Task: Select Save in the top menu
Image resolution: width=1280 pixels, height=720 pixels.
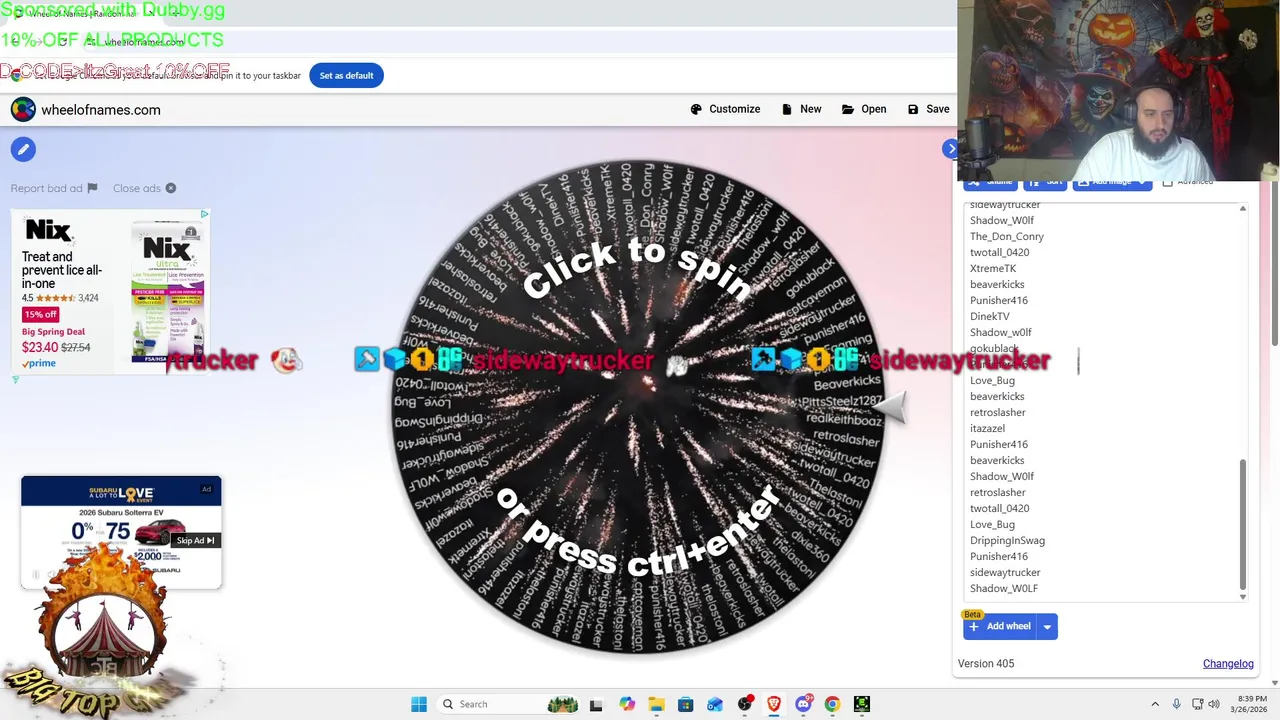Action: tap(928, 109)
